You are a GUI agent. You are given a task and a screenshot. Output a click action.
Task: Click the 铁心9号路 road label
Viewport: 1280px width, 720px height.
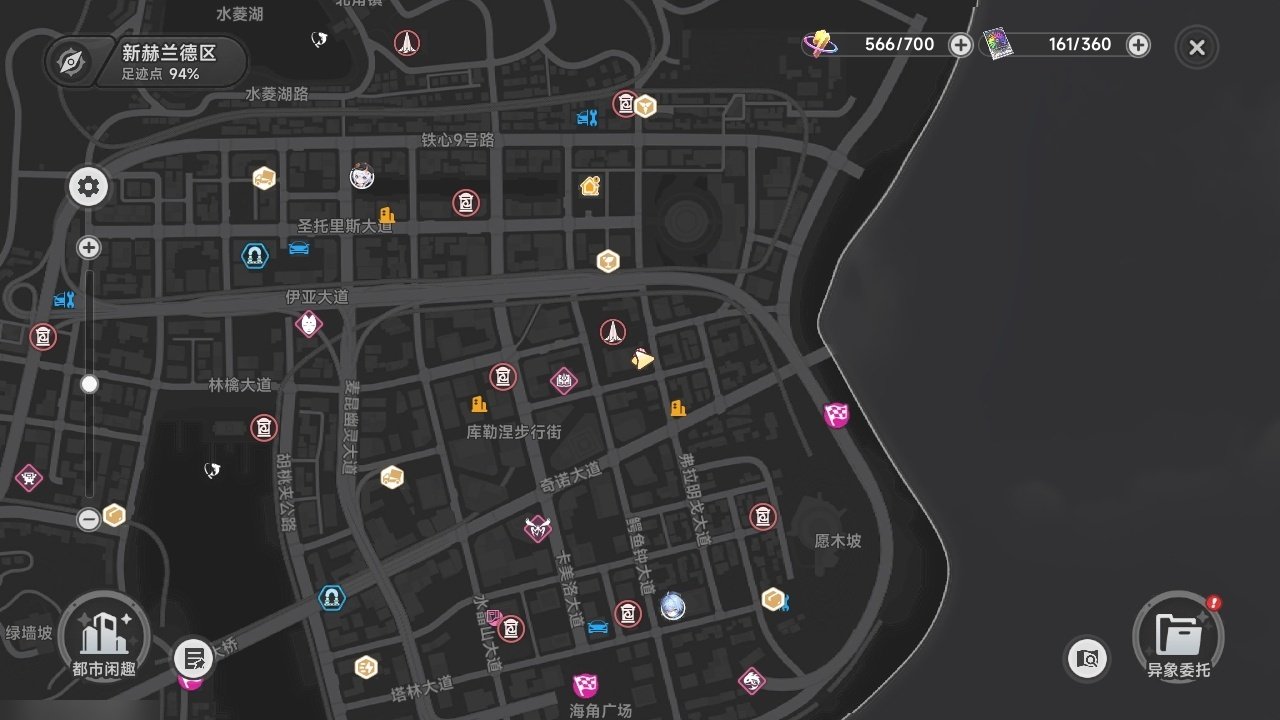pyautogui.click(x=458, y=141)
